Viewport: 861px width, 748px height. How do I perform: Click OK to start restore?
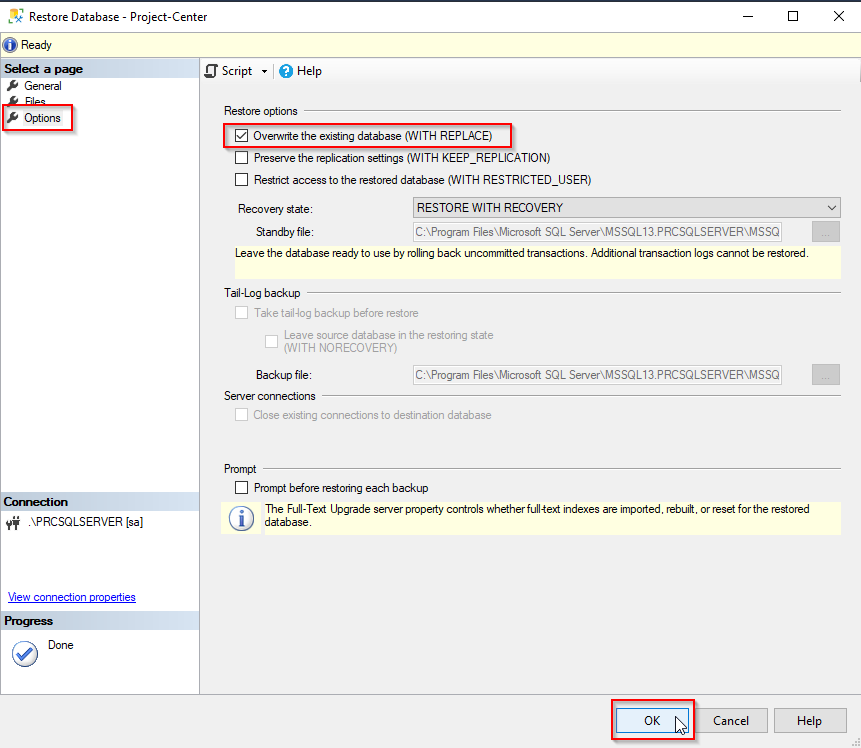tap(652, 720)
